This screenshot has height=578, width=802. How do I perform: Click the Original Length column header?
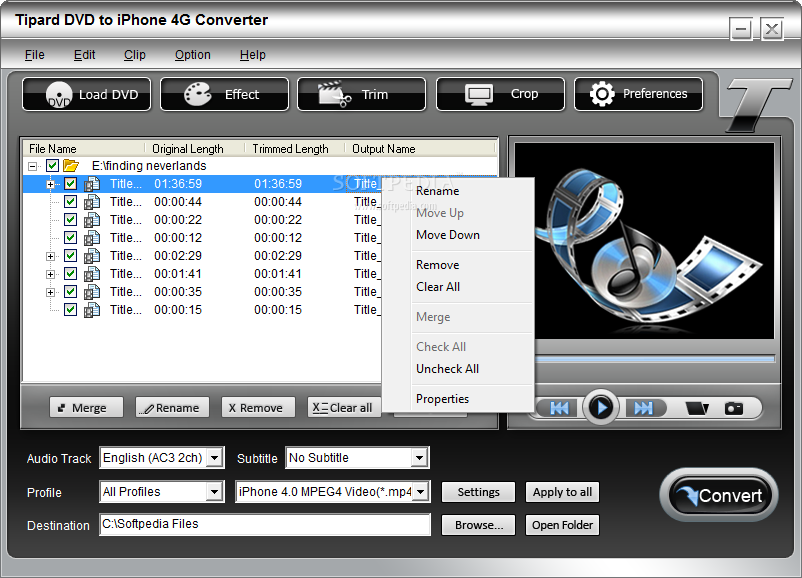coord(194,149)
